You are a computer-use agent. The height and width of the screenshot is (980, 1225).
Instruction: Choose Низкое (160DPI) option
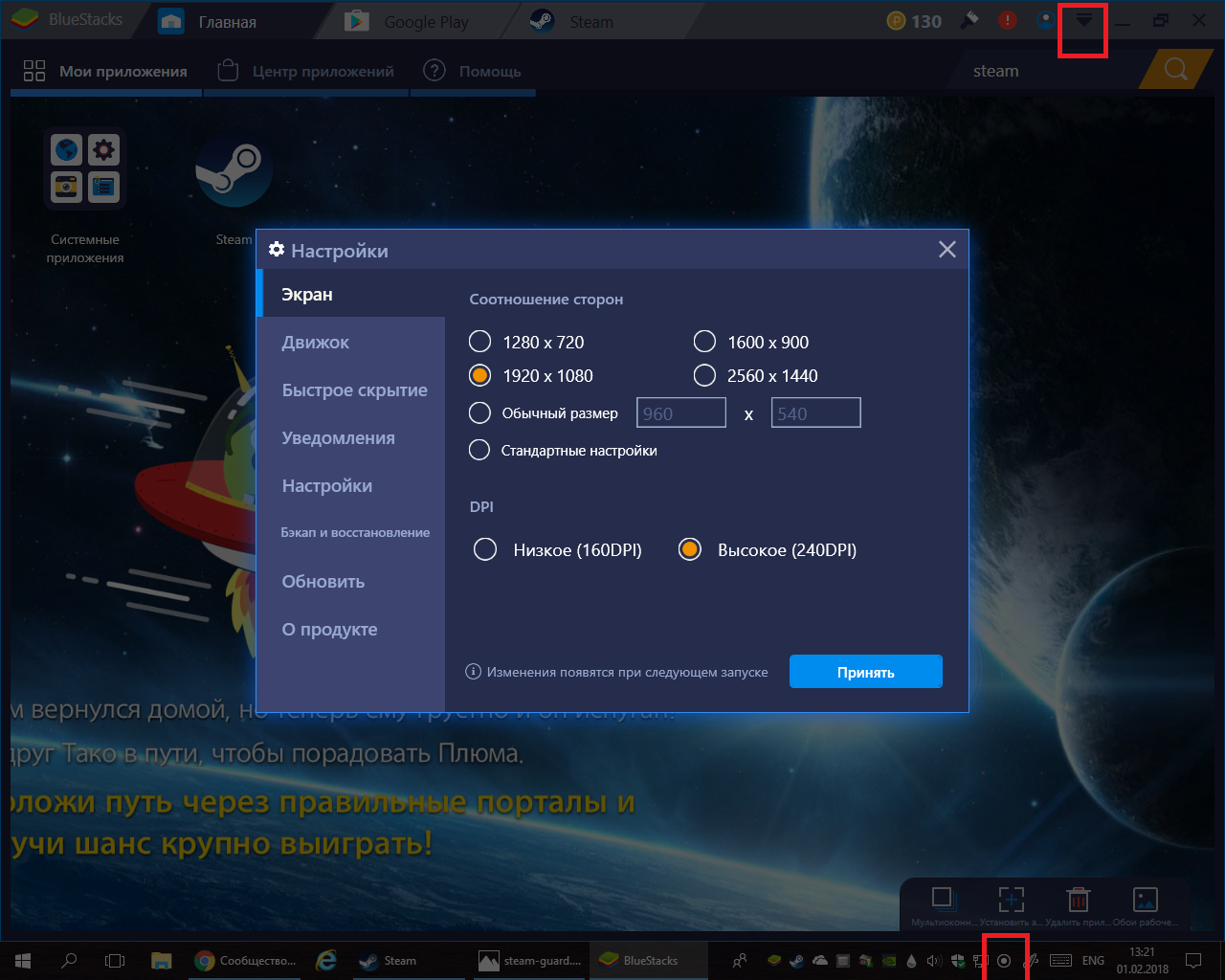(485, 549)
